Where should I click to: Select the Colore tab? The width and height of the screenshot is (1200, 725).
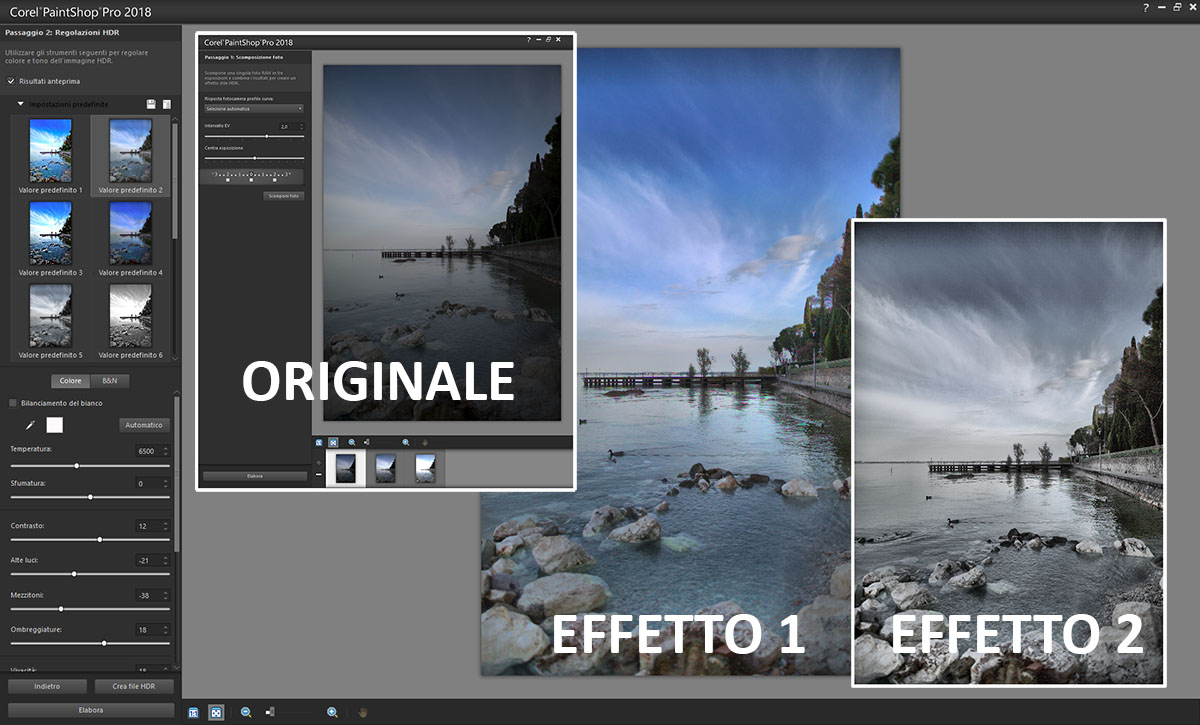(70, 381)
